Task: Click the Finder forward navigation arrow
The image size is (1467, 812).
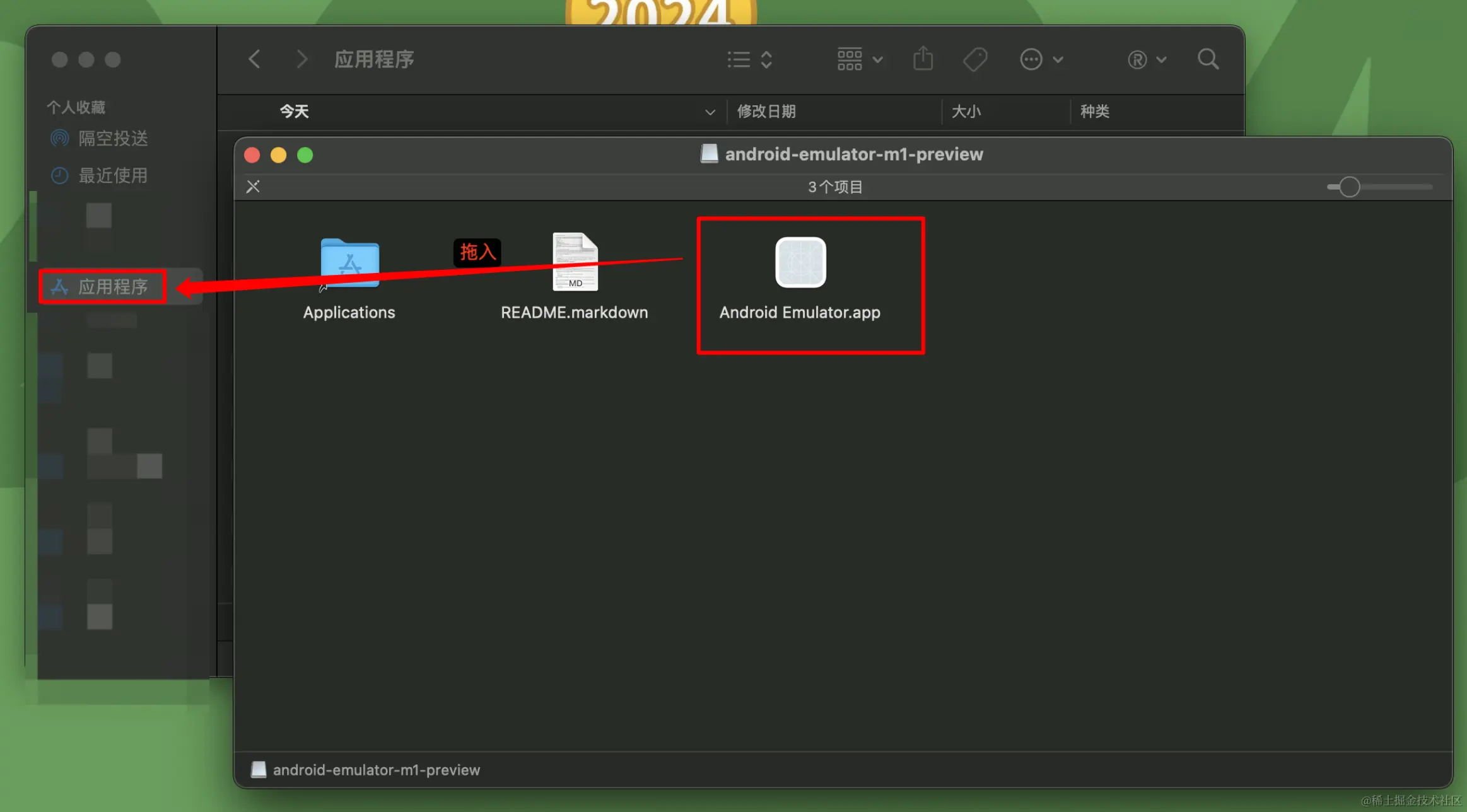Action: tap(301, 59)
